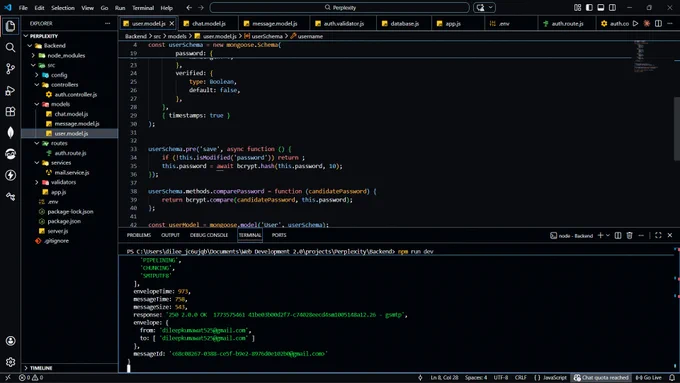
Task: Open the Run and Debug view icon
Action: click(10, 90)
